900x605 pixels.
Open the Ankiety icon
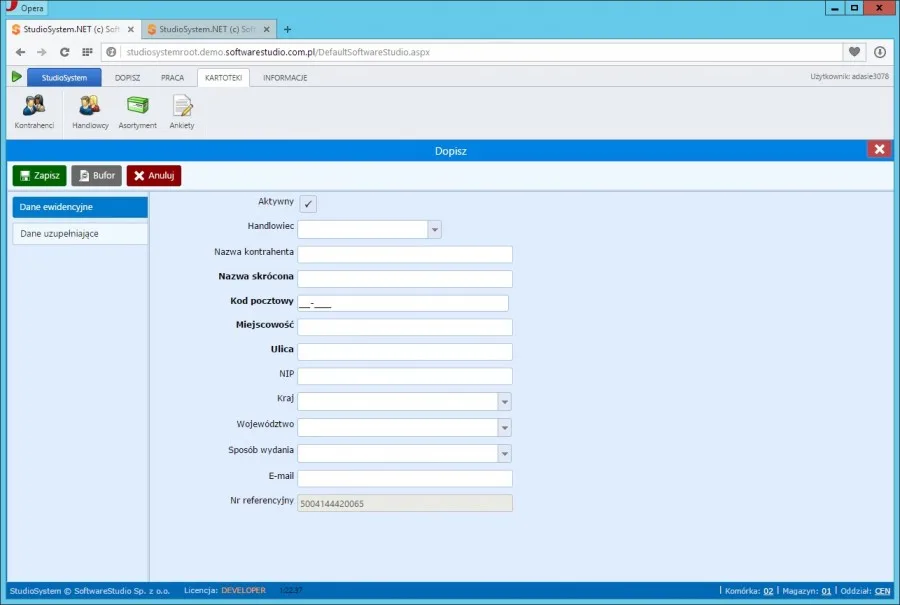pos(182,112)
